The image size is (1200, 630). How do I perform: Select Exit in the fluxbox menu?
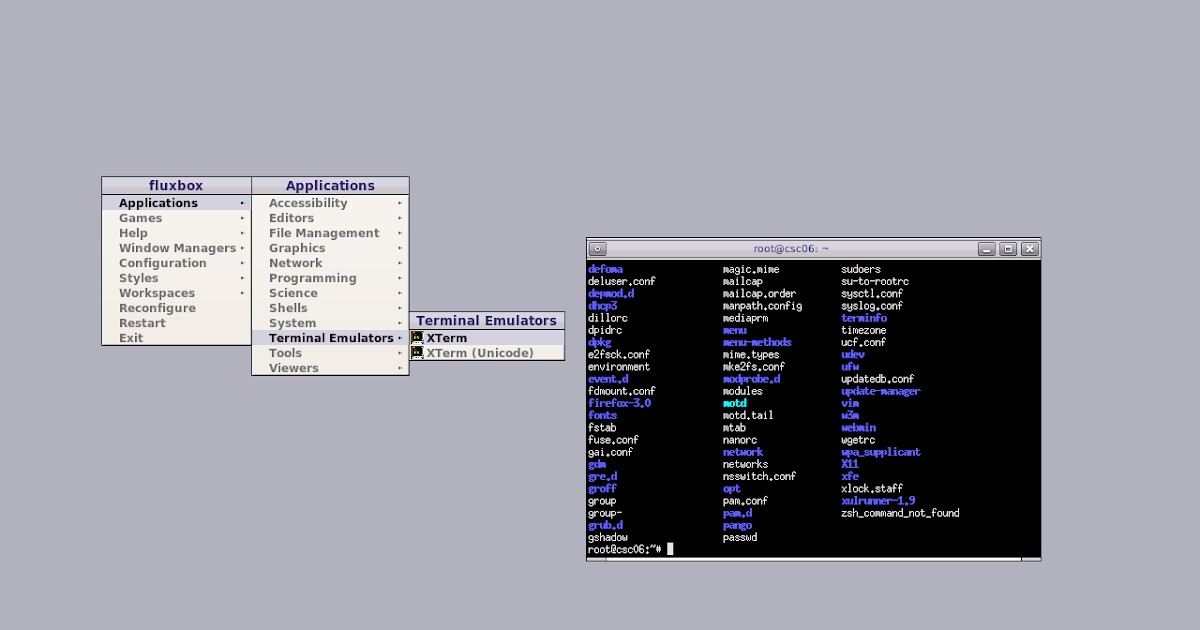pos(176,338)
